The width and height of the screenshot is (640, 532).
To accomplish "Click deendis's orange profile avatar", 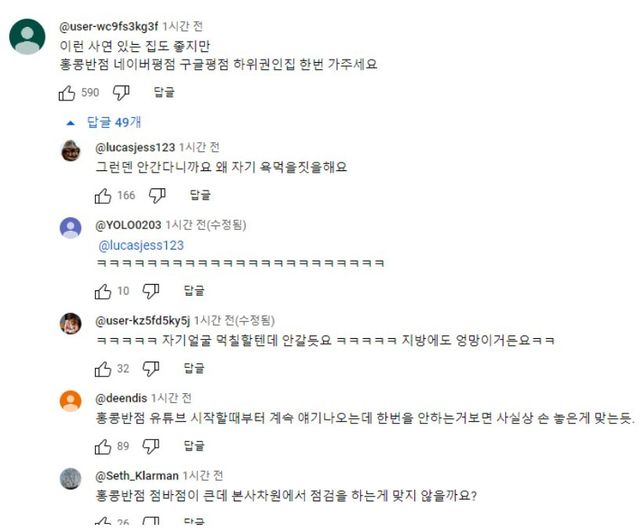I will [70, 401].
